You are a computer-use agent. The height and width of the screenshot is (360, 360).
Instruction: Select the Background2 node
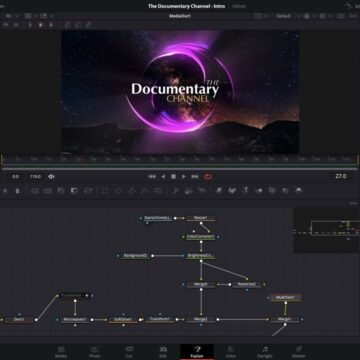135,256
